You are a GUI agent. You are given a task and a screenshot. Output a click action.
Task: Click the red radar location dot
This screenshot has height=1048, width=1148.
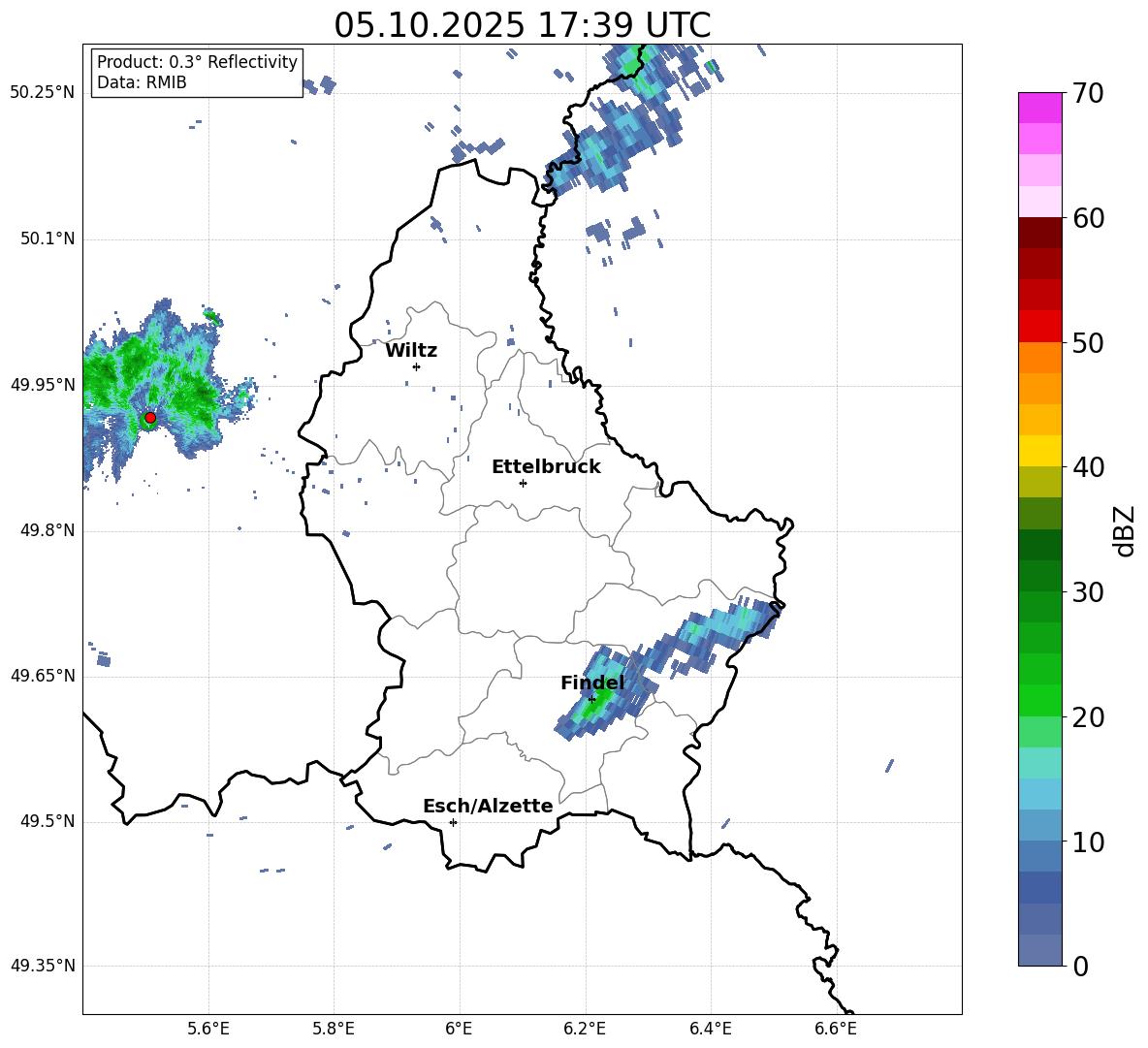(150, 418)
